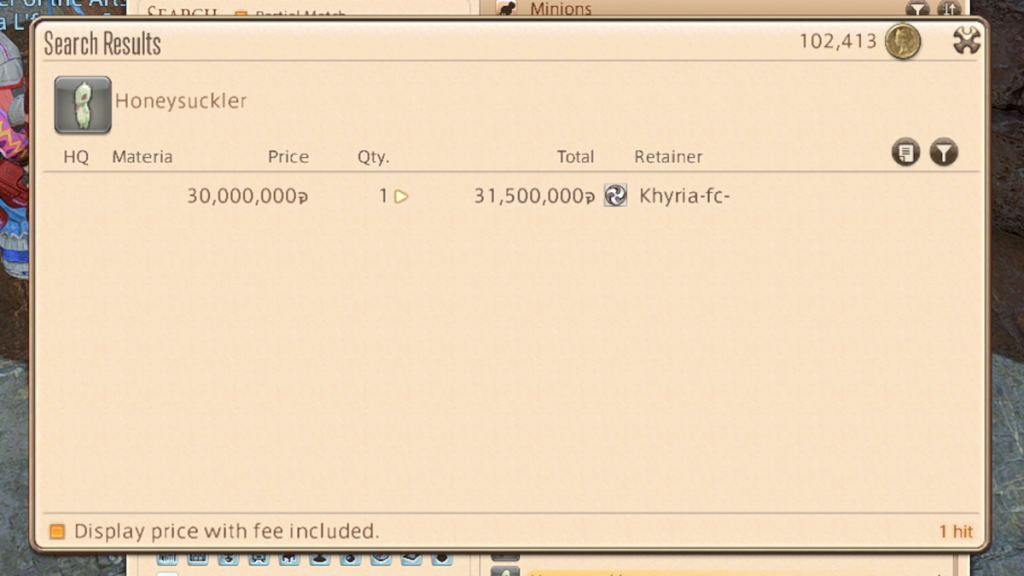Click the Qty. column header
This screenshot has width=1024, height=576.
click(373, 157)
